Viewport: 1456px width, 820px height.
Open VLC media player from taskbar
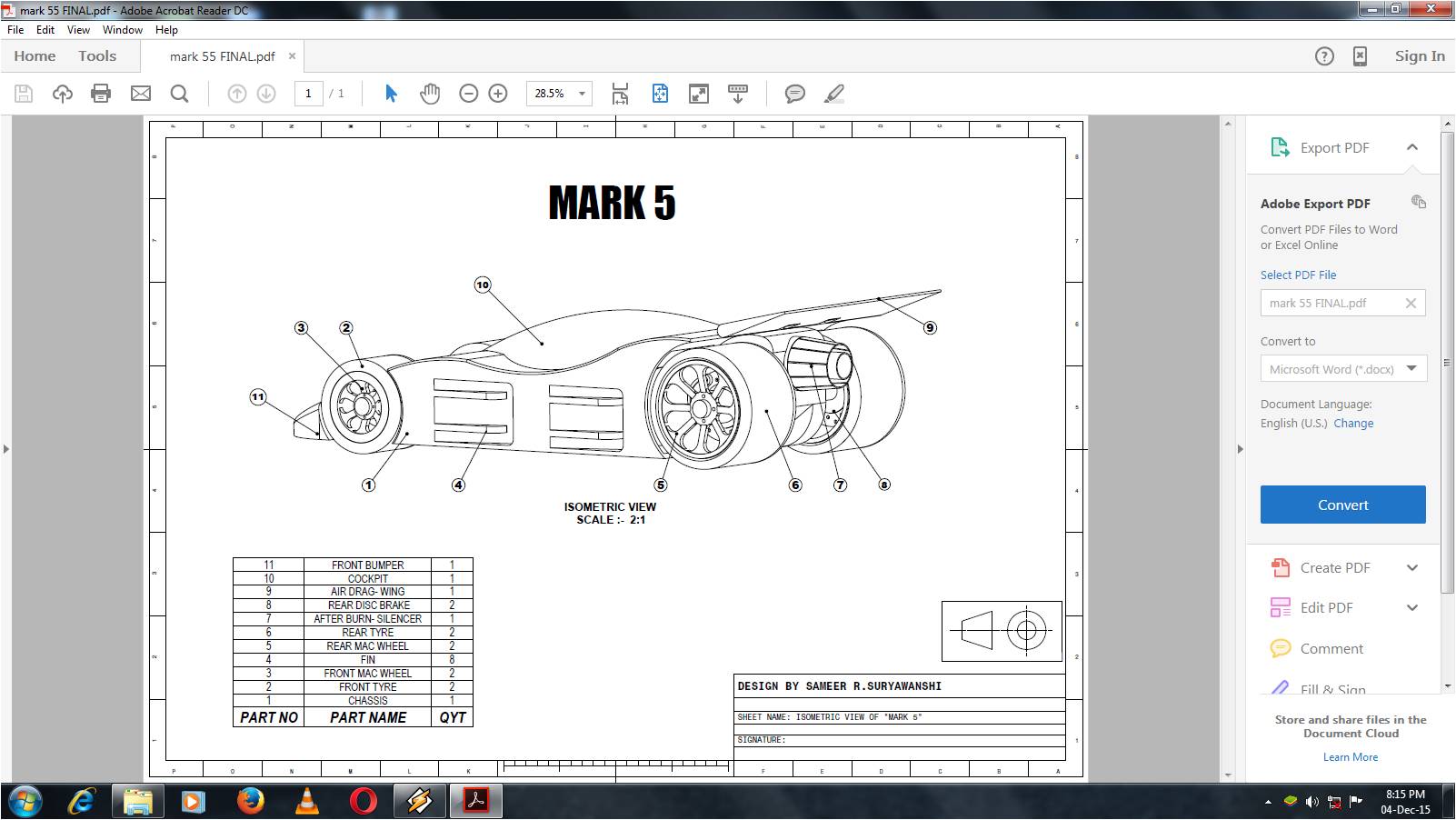pos(307,801)
